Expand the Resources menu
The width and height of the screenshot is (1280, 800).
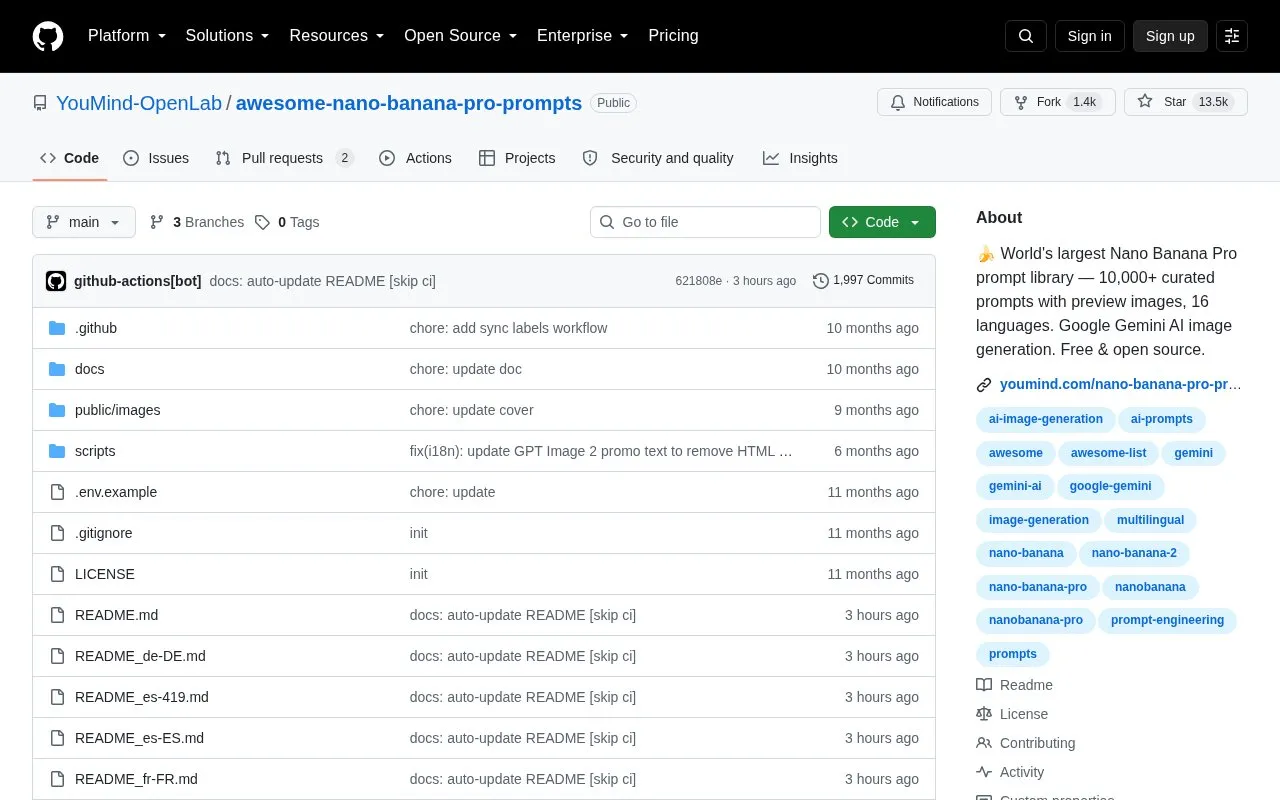[x=337, y=36]
